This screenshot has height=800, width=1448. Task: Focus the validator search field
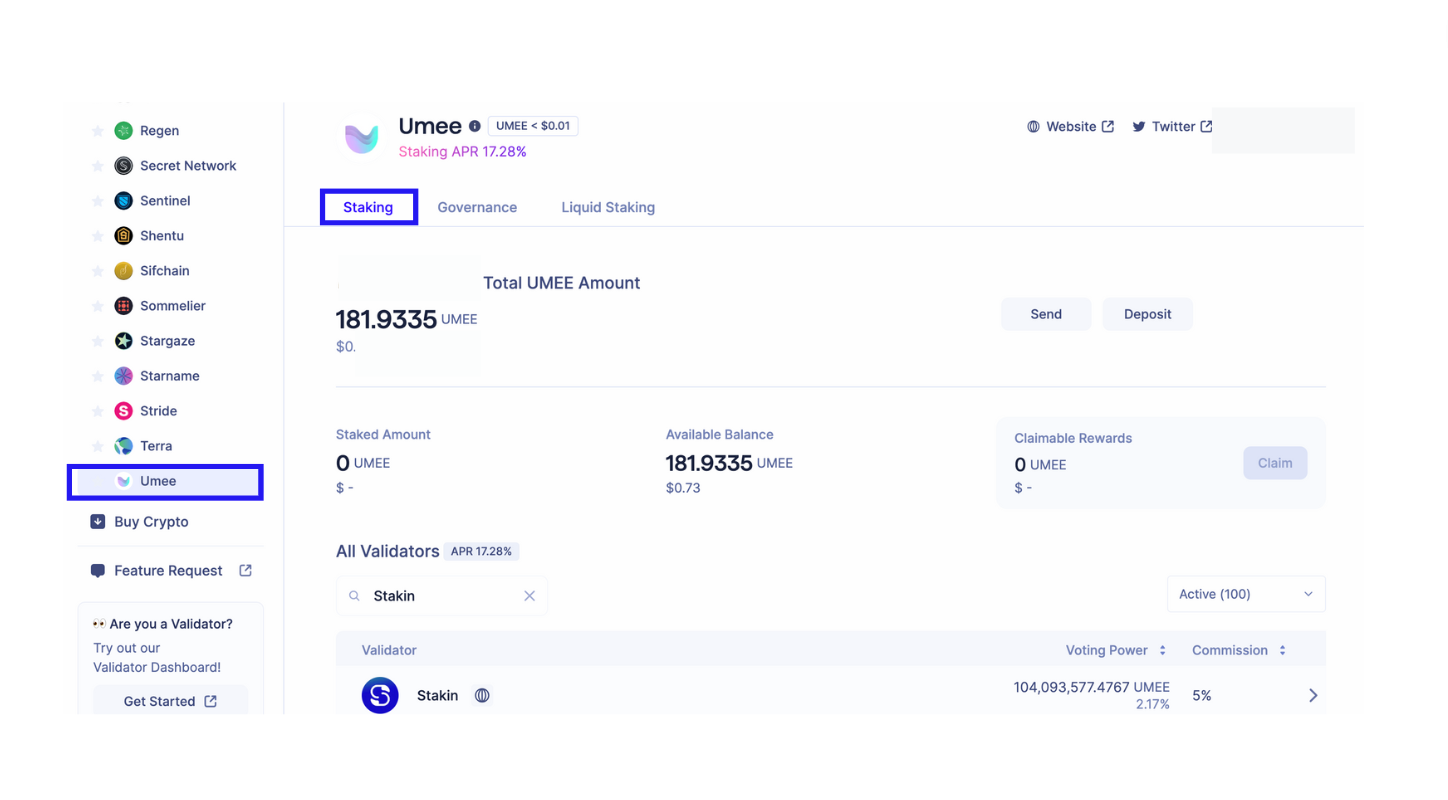[442, 596]
